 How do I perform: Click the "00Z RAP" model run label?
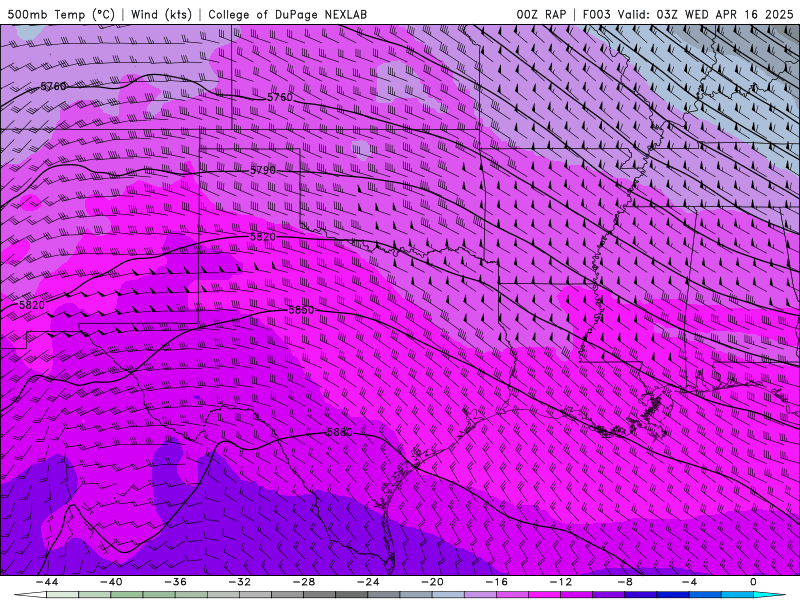(x=541, y=14)
